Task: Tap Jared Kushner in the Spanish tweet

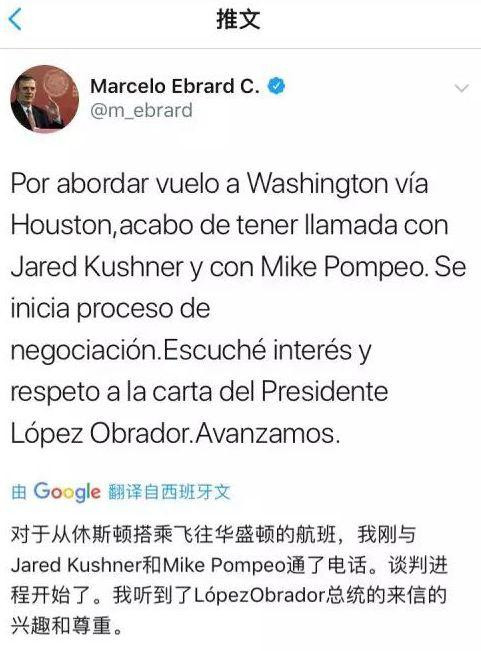Action: (x=97, y=267)
